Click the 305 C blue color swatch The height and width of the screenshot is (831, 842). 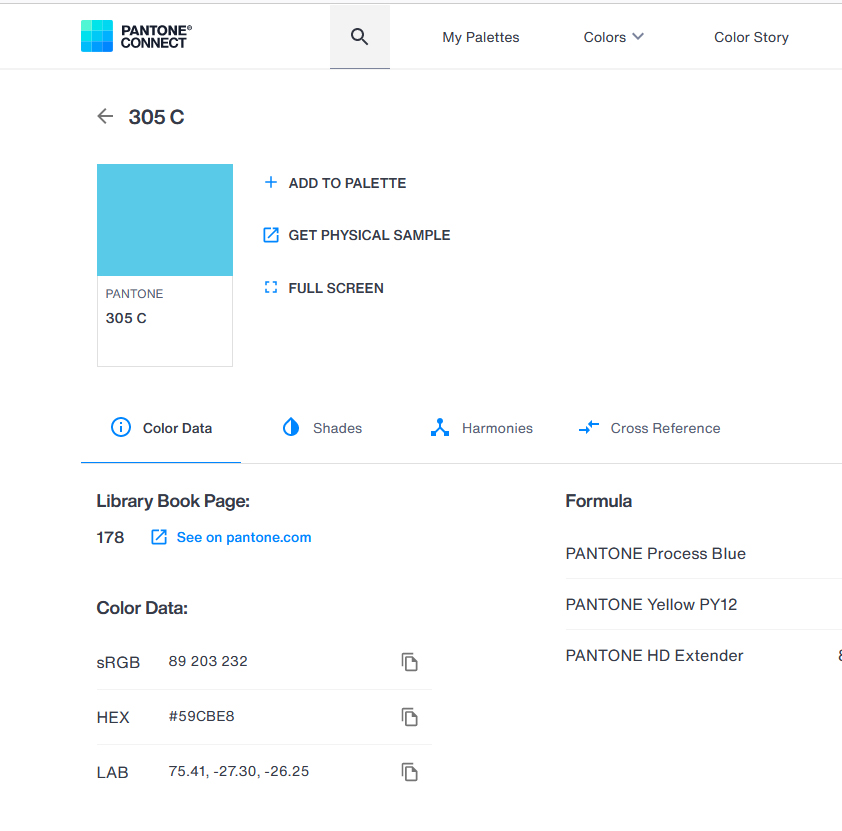165,220
